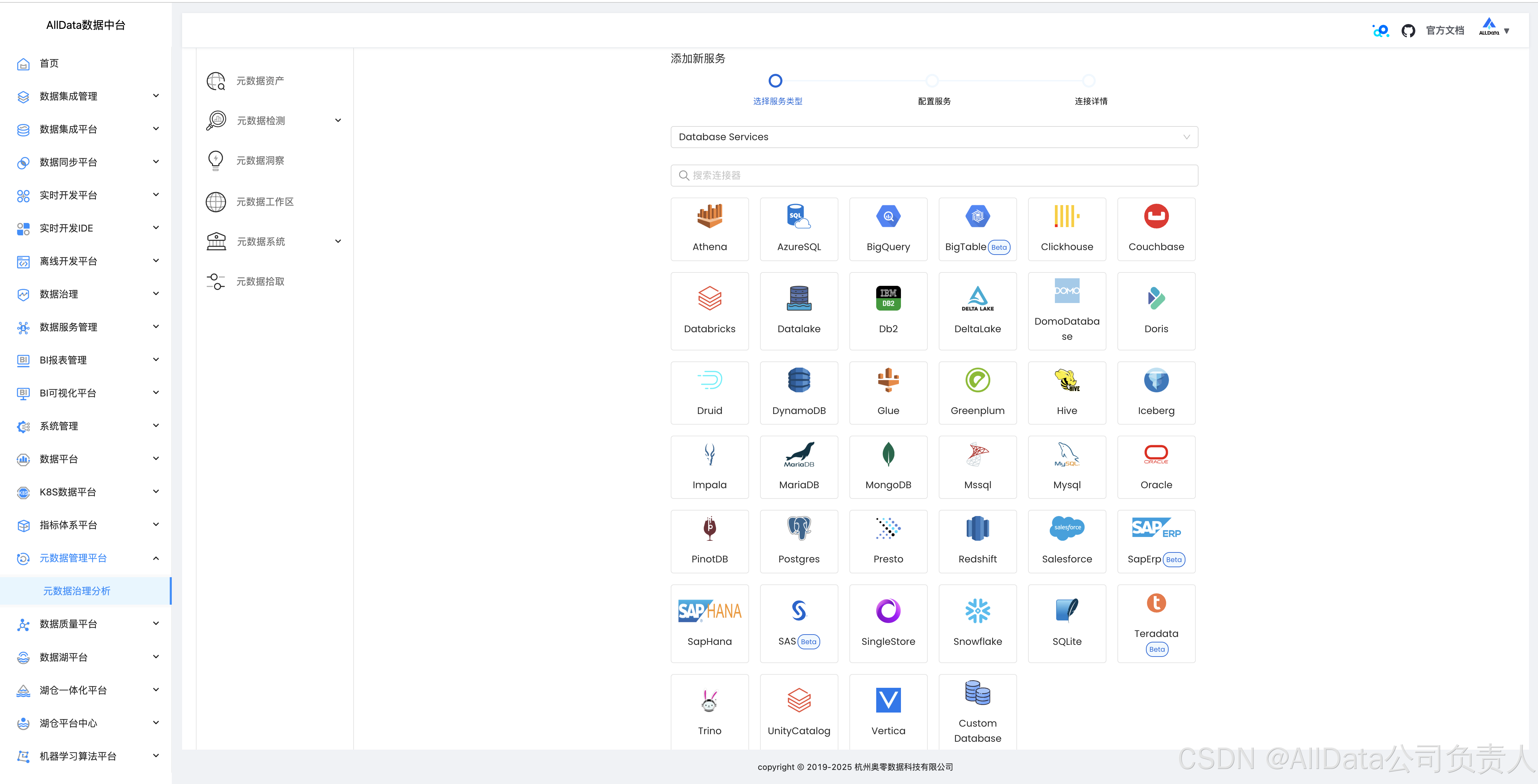Expand the 数据质量平台 sidebar menu

[x=86, y=624]
